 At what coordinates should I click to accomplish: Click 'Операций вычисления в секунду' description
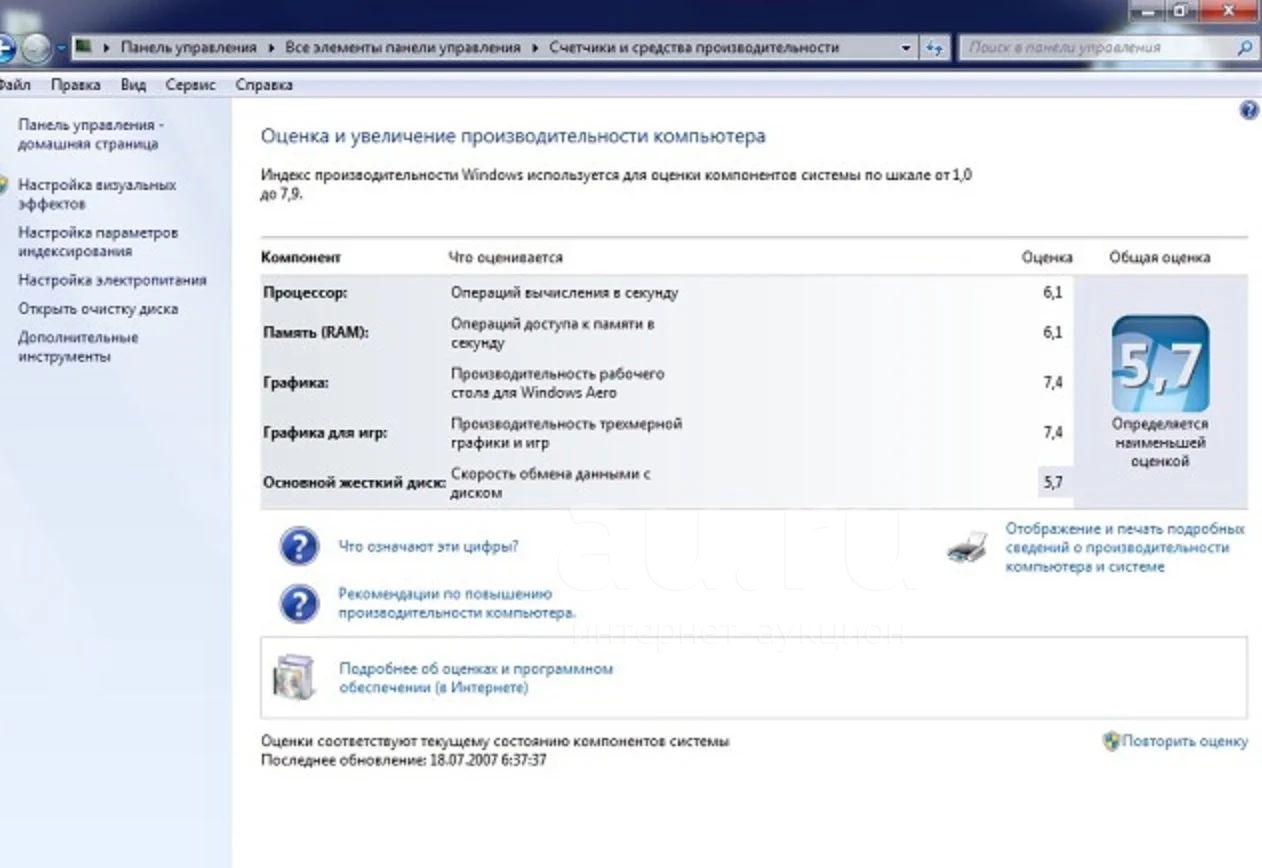coord(564,293)
